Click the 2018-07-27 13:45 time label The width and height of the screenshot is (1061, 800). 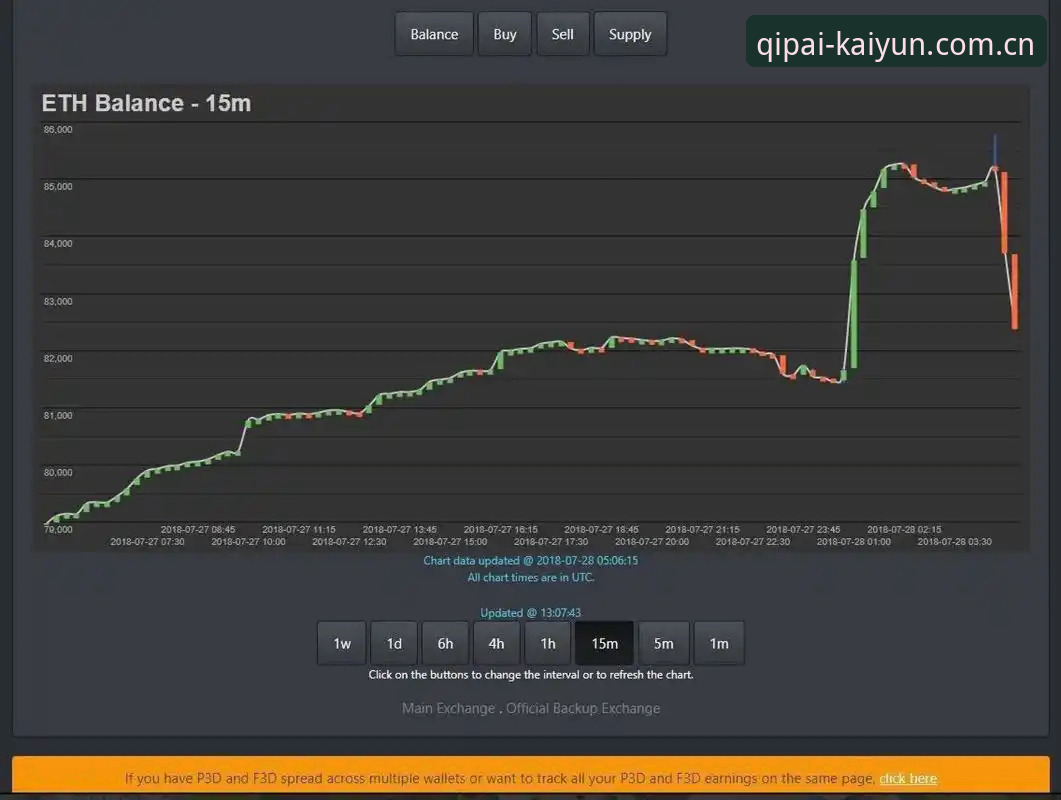point(400,529)
